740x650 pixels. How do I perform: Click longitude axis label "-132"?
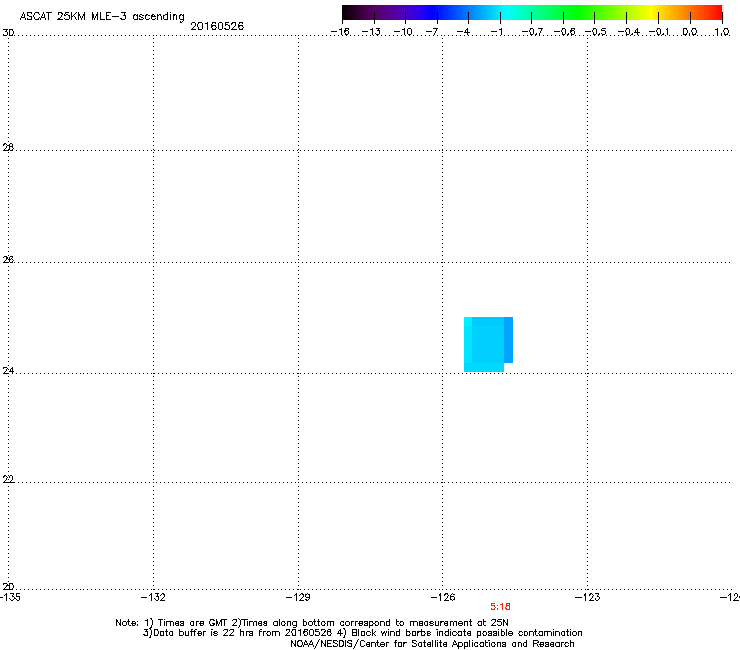(x=153, y=597)
